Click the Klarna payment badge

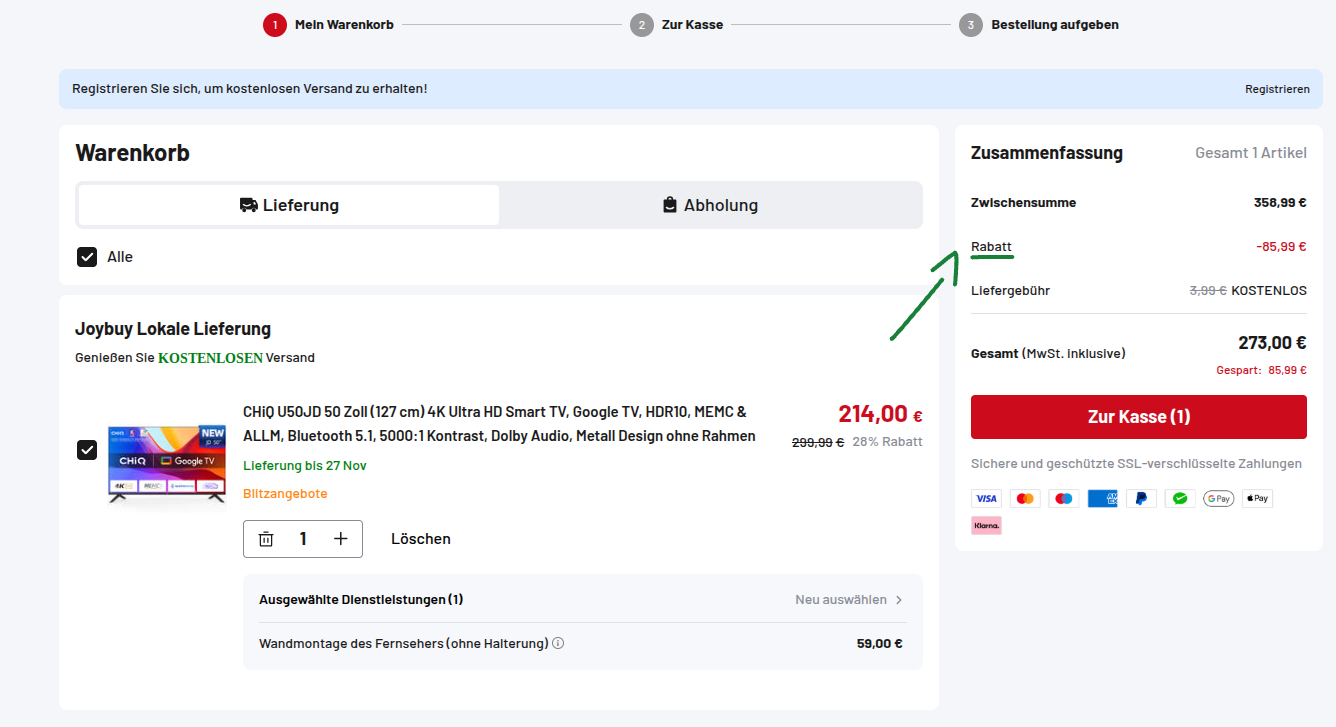[986, 525]
